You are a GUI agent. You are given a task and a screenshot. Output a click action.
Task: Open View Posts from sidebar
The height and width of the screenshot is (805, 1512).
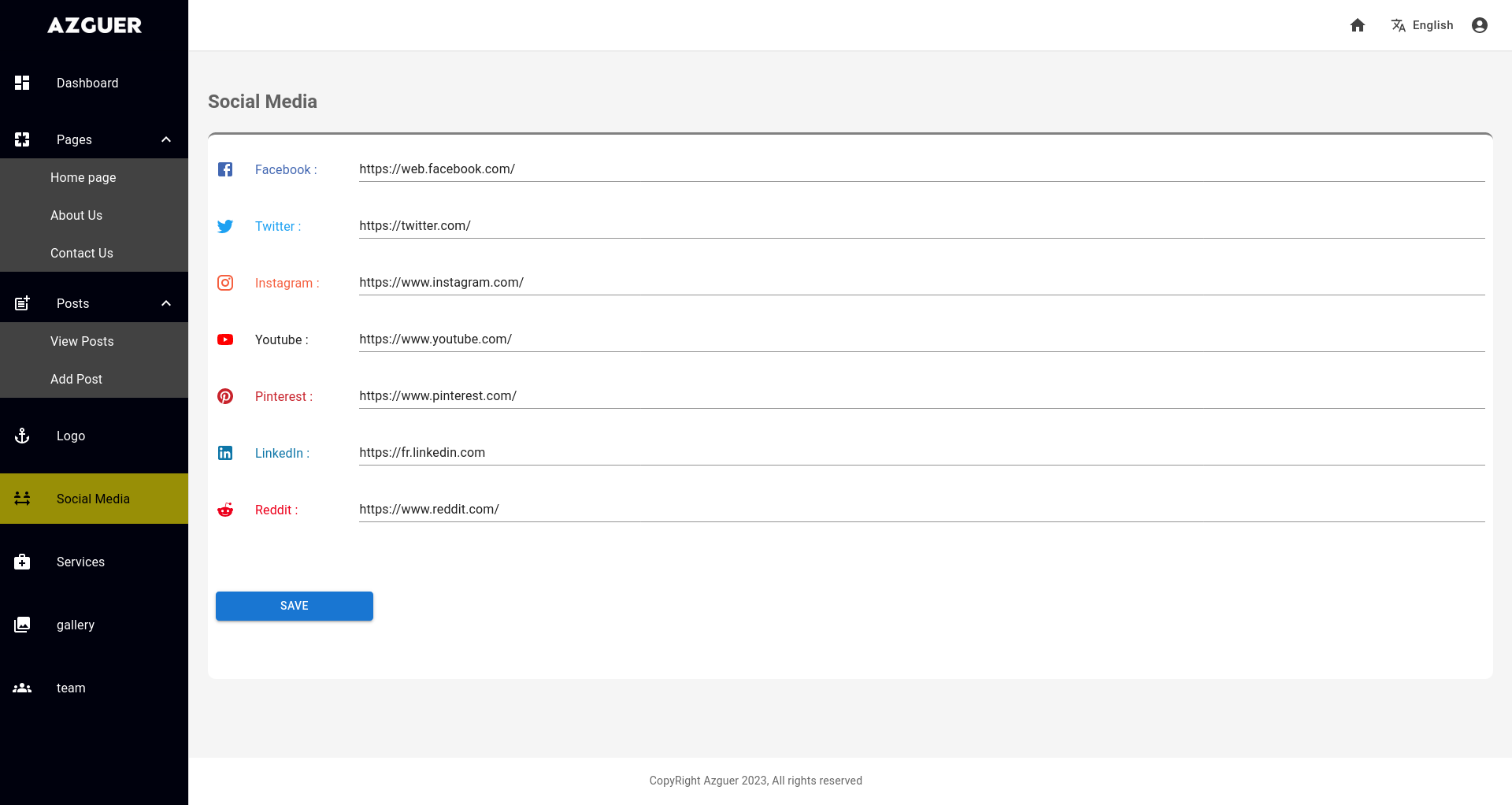[x=82, y=341]
